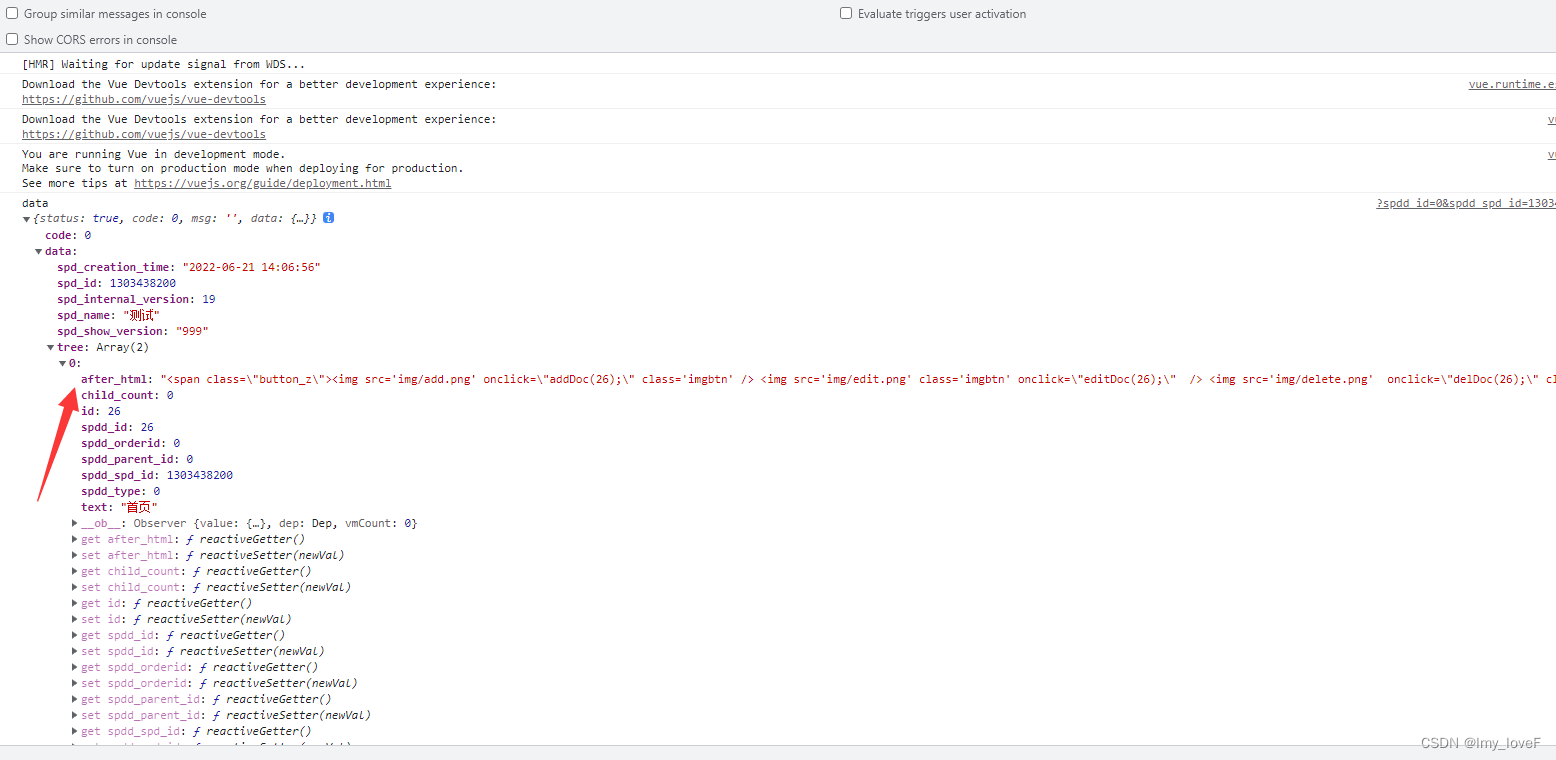Expand the set spdd_orderid reactiveSetter entry
The height and width of the screenshot is (760, 1556).
(75, 683)
